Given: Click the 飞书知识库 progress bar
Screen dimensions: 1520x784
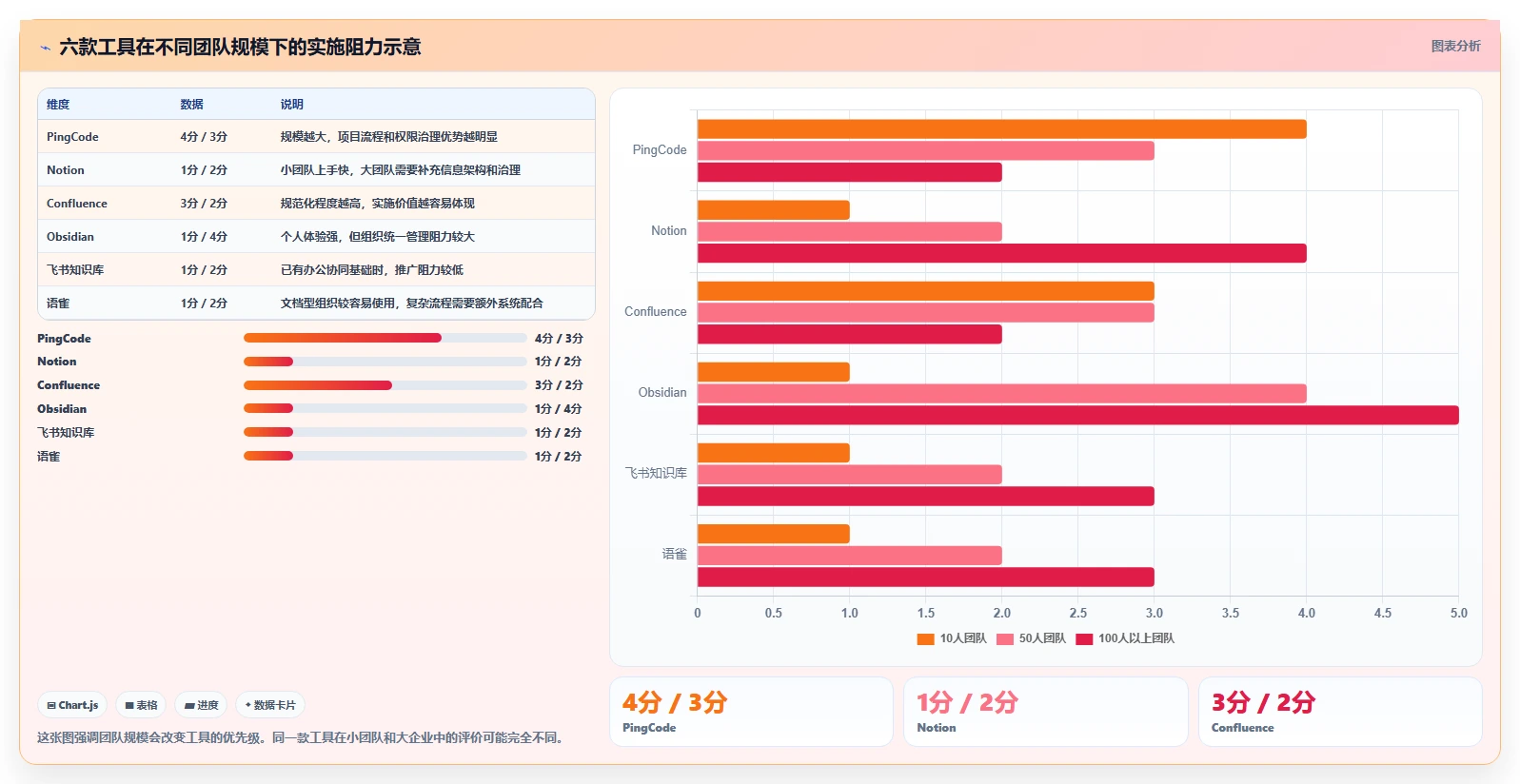Looking at the screenshot, I should (x=385, y=432).
